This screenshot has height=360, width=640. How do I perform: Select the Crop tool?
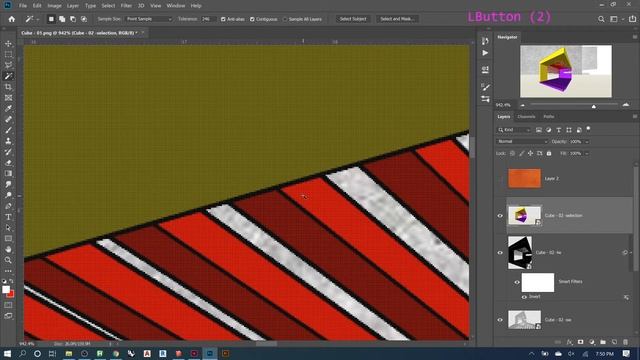point(8,87)
